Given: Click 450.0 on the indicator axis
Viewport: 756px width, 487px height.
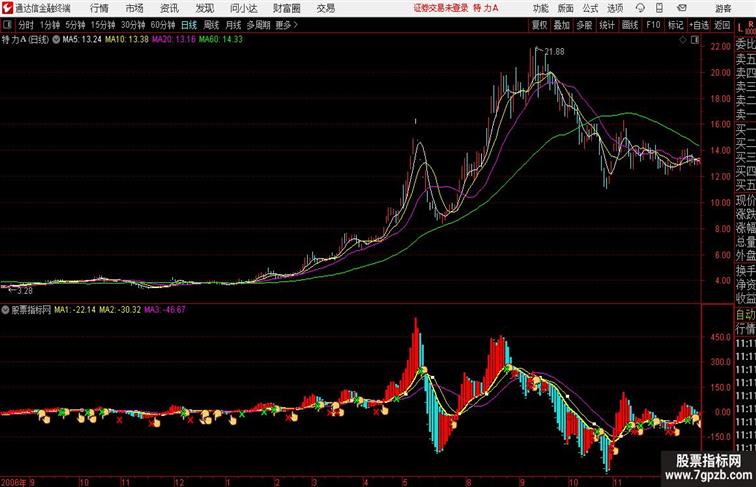Looking at the screenshot, I should click(x=720, y=337).
